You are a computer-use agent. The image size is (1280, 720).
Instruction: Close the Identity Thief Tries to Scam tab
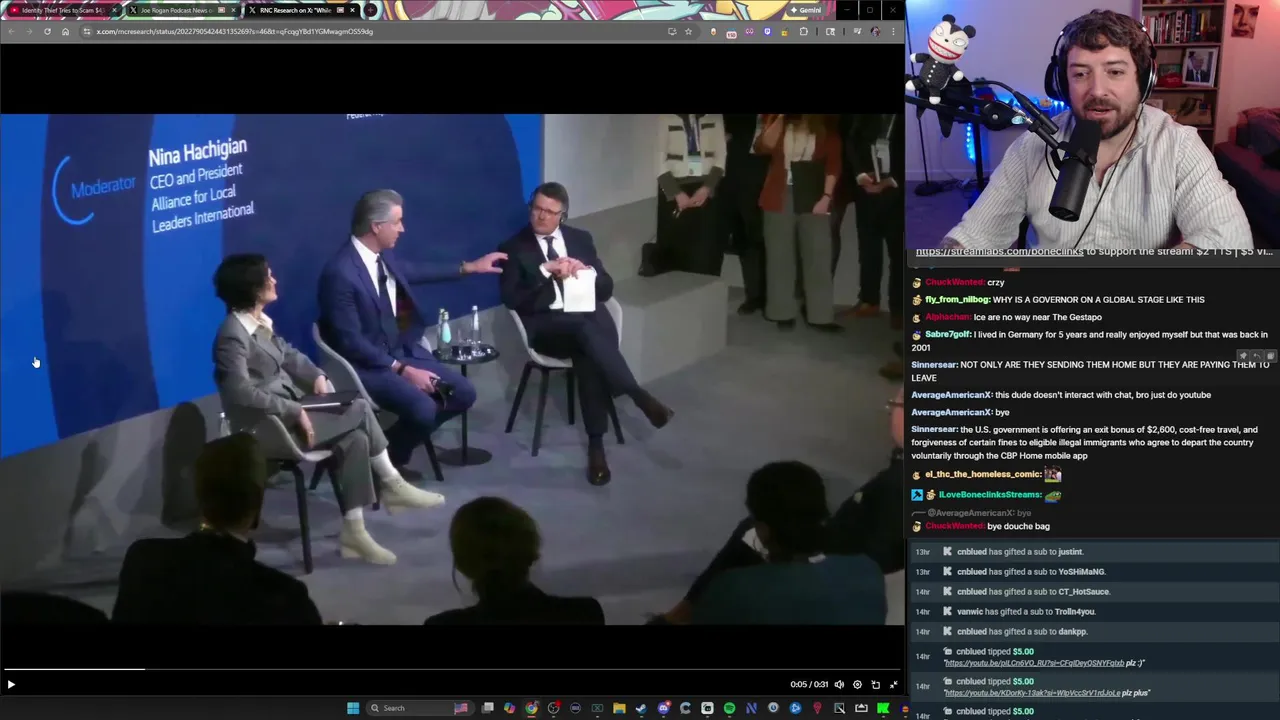(115, 10)
